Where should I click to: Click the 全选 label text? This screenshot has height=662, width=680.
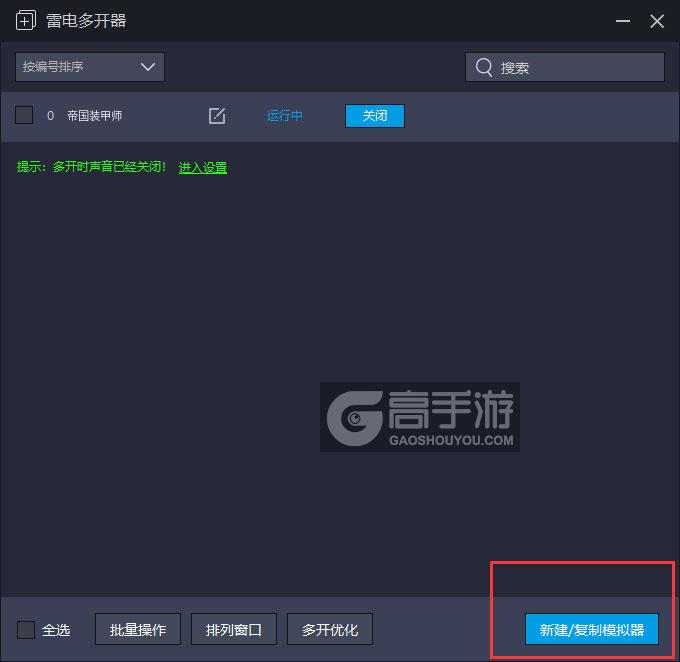[56, 629]
